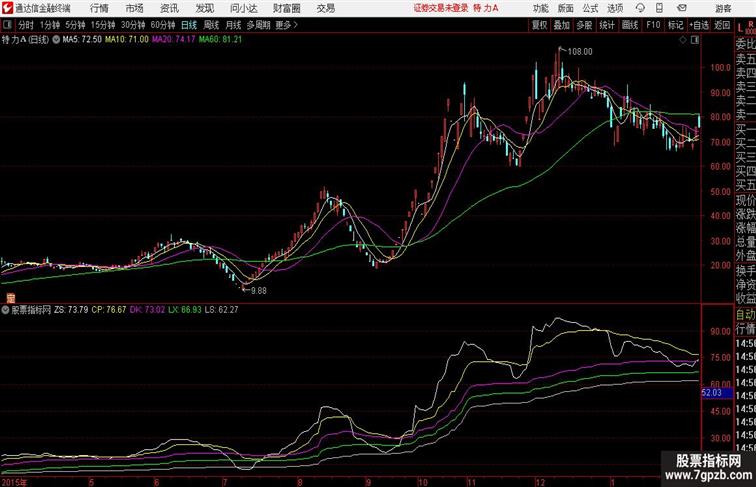
Task: Click the 2015年 date axis label
Action: point(14,482)
